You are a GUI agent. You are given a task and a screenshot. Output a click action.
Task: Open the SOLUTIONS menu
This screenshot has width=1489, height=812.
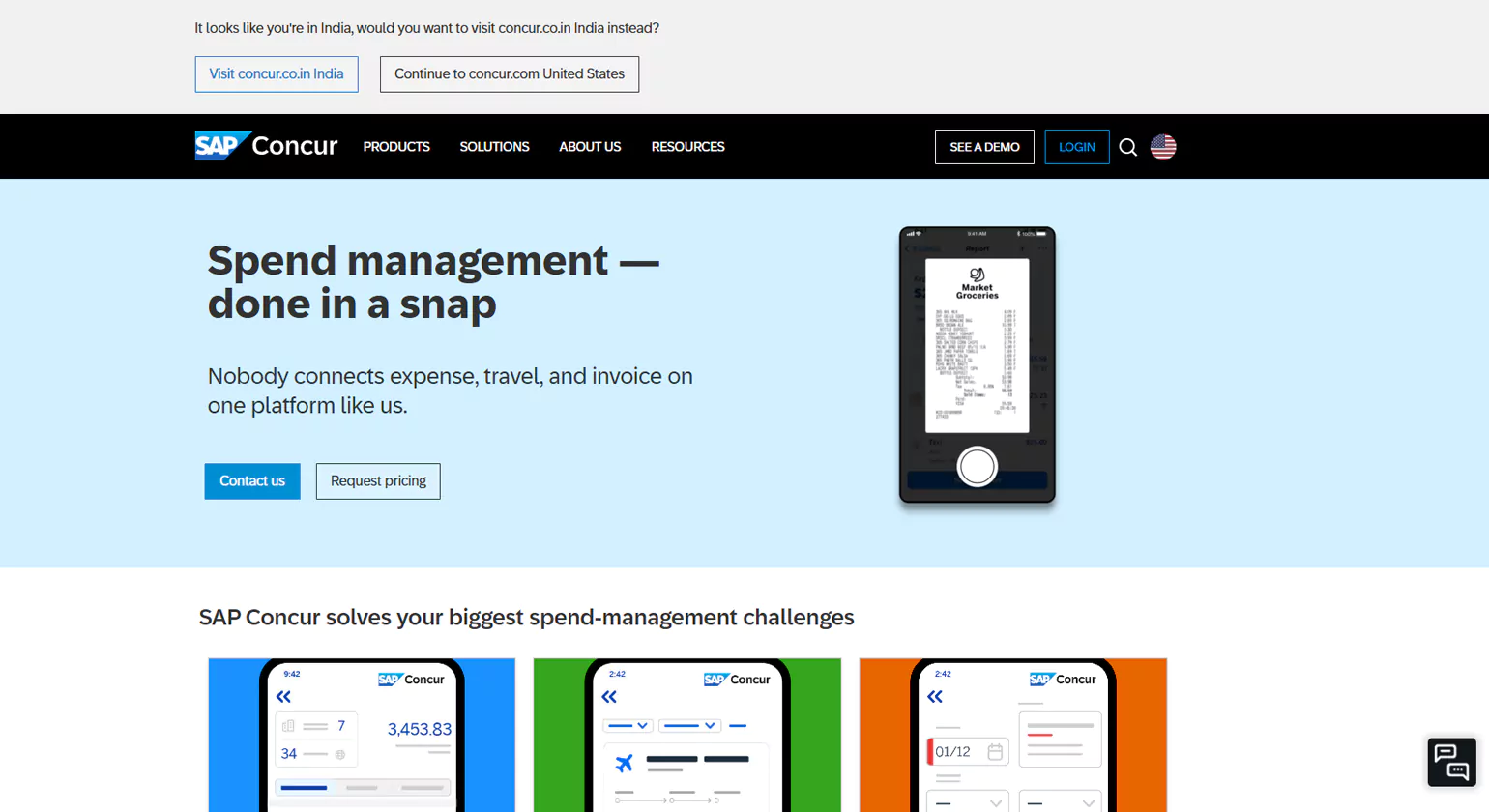pos(494,147)
